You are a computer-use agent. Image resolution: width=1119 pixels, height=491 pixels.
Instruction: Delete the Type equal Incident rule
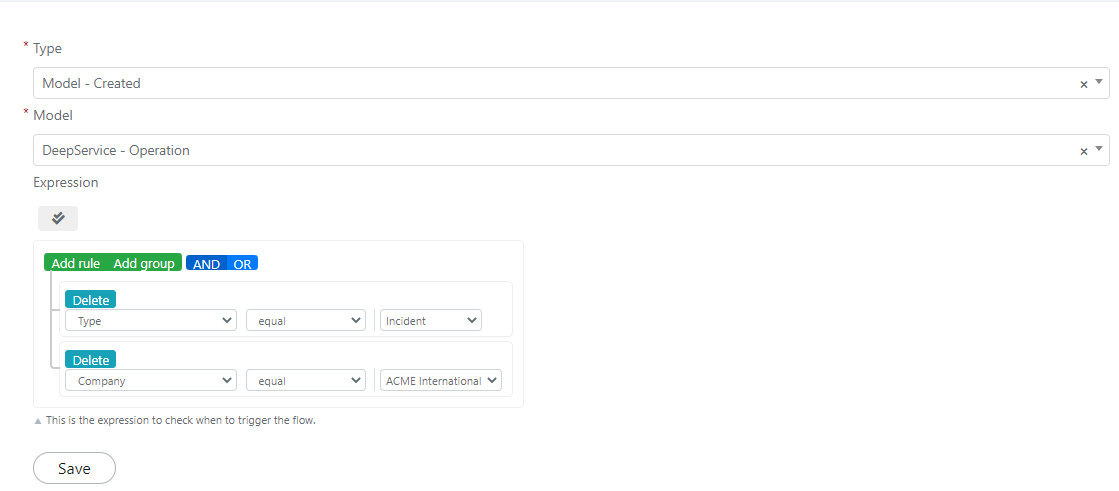[x=91, y=300]
